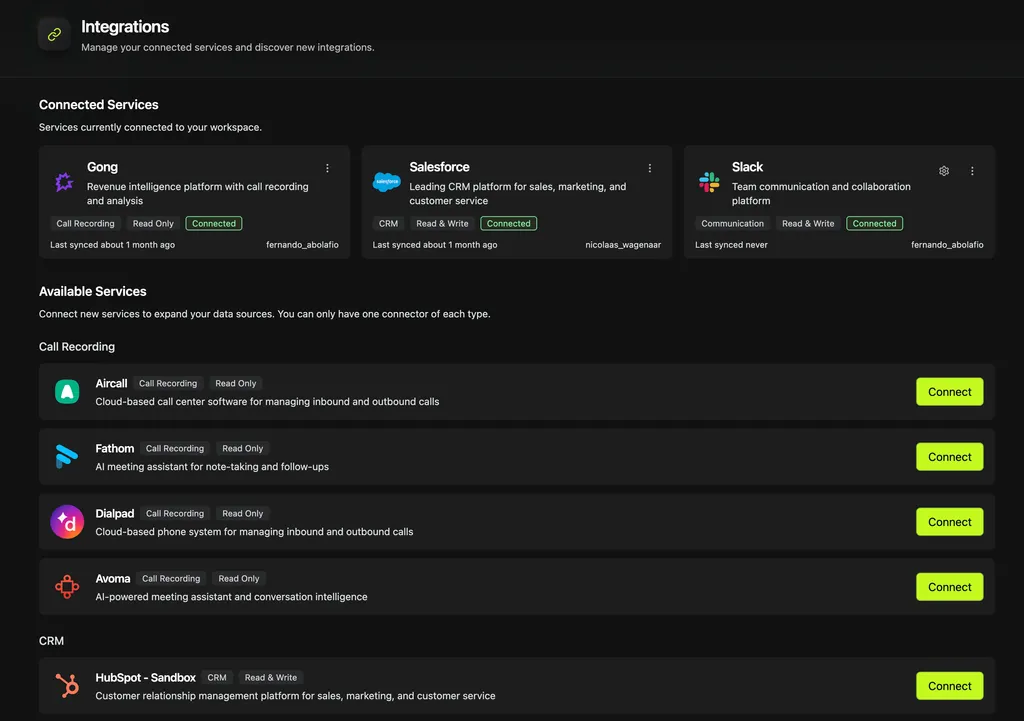Viewport: 1024px width, 721px height.
Task: Open Slack settings gear icon
Action: coord(944,171)
